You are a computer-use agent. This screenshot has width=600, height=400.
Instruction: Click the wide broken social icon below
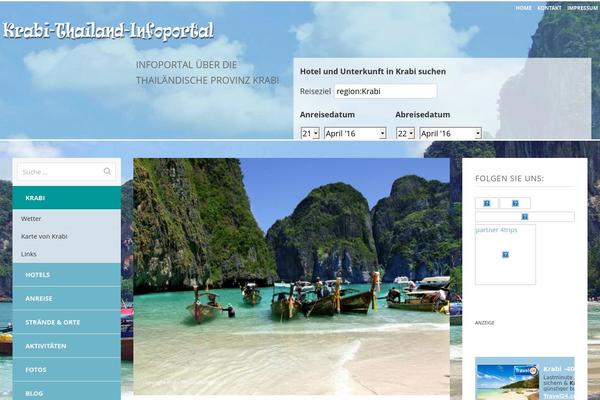(525, 217)
